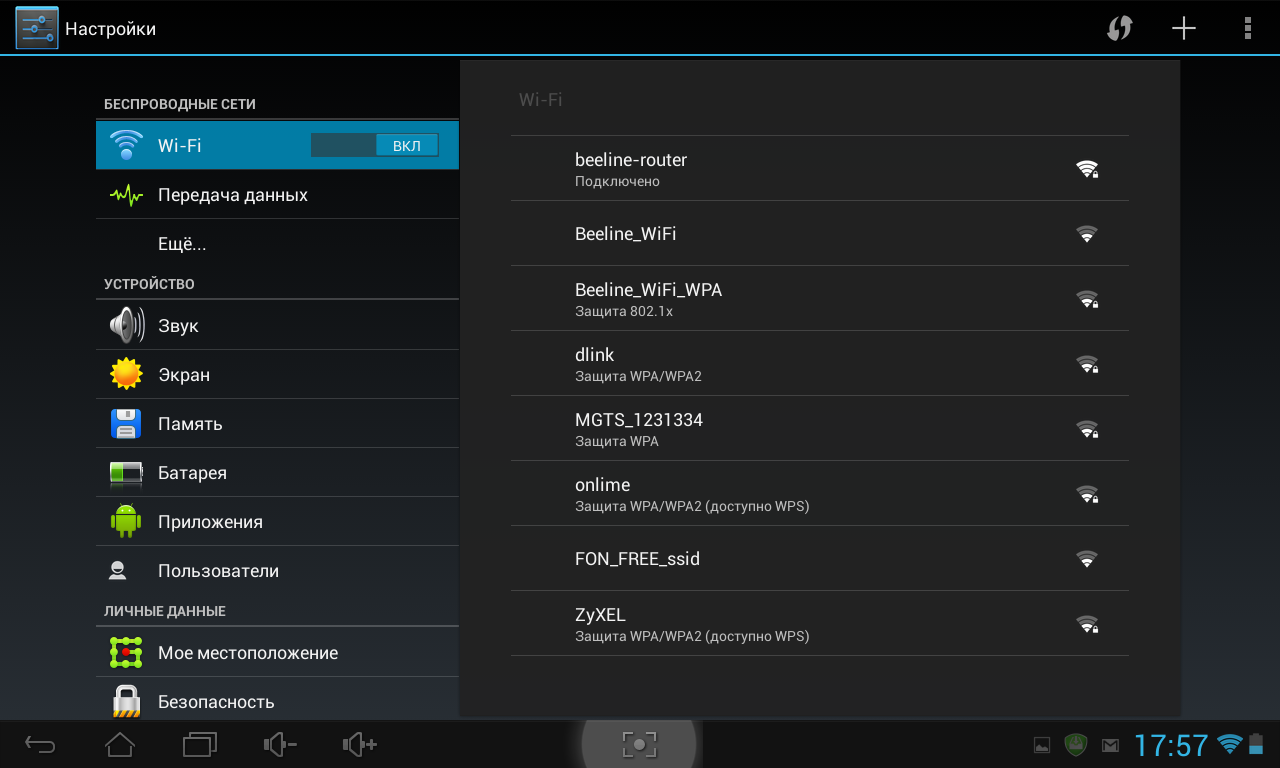Click secured signal icon for dlink
Screen dimensions: 1280x768
click(1087, 364)
